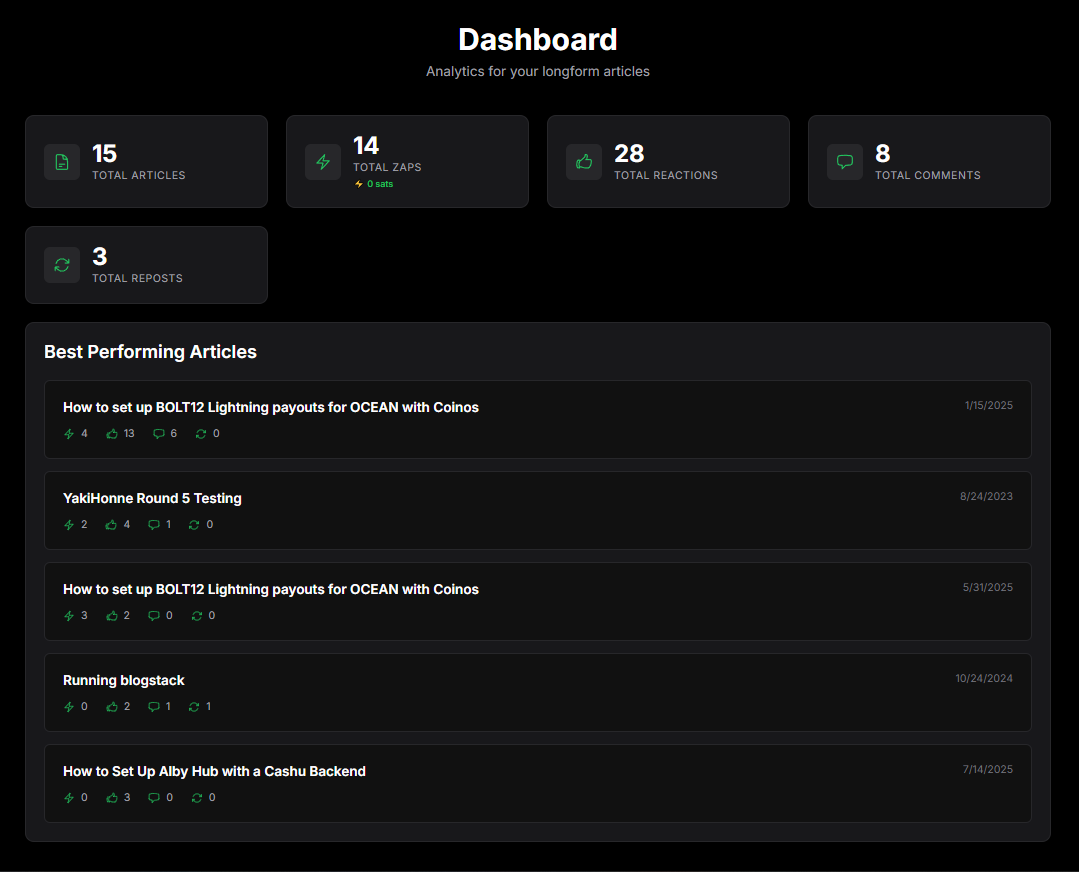The height and width of the screenshot is (872, 1079).
Task: Open How to Set Up Alby Hub article
Action: 537,783
